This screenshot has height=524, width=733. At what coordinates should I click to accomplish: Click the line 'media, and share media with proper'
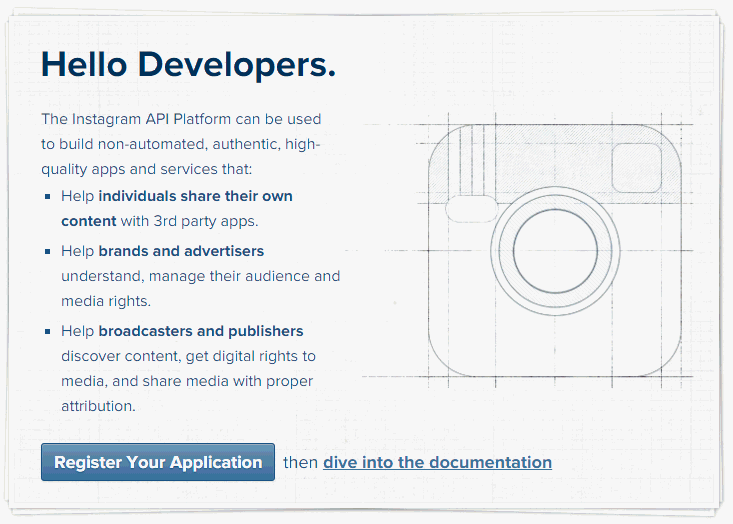coord(187,381)
